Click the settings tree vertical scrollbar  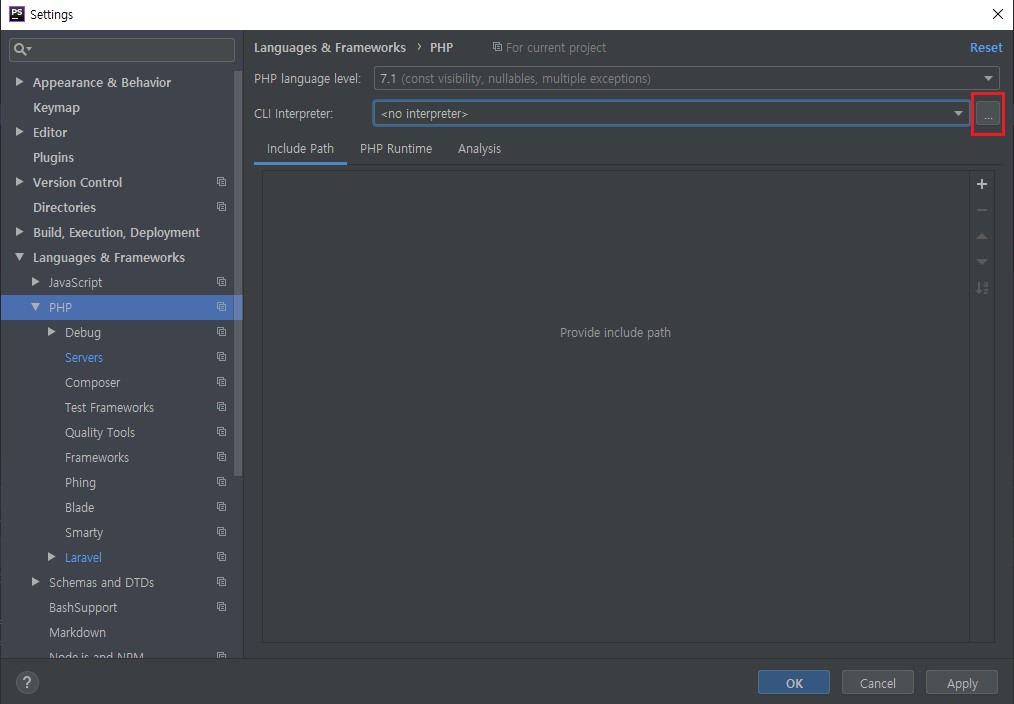[x=238, y=273]
